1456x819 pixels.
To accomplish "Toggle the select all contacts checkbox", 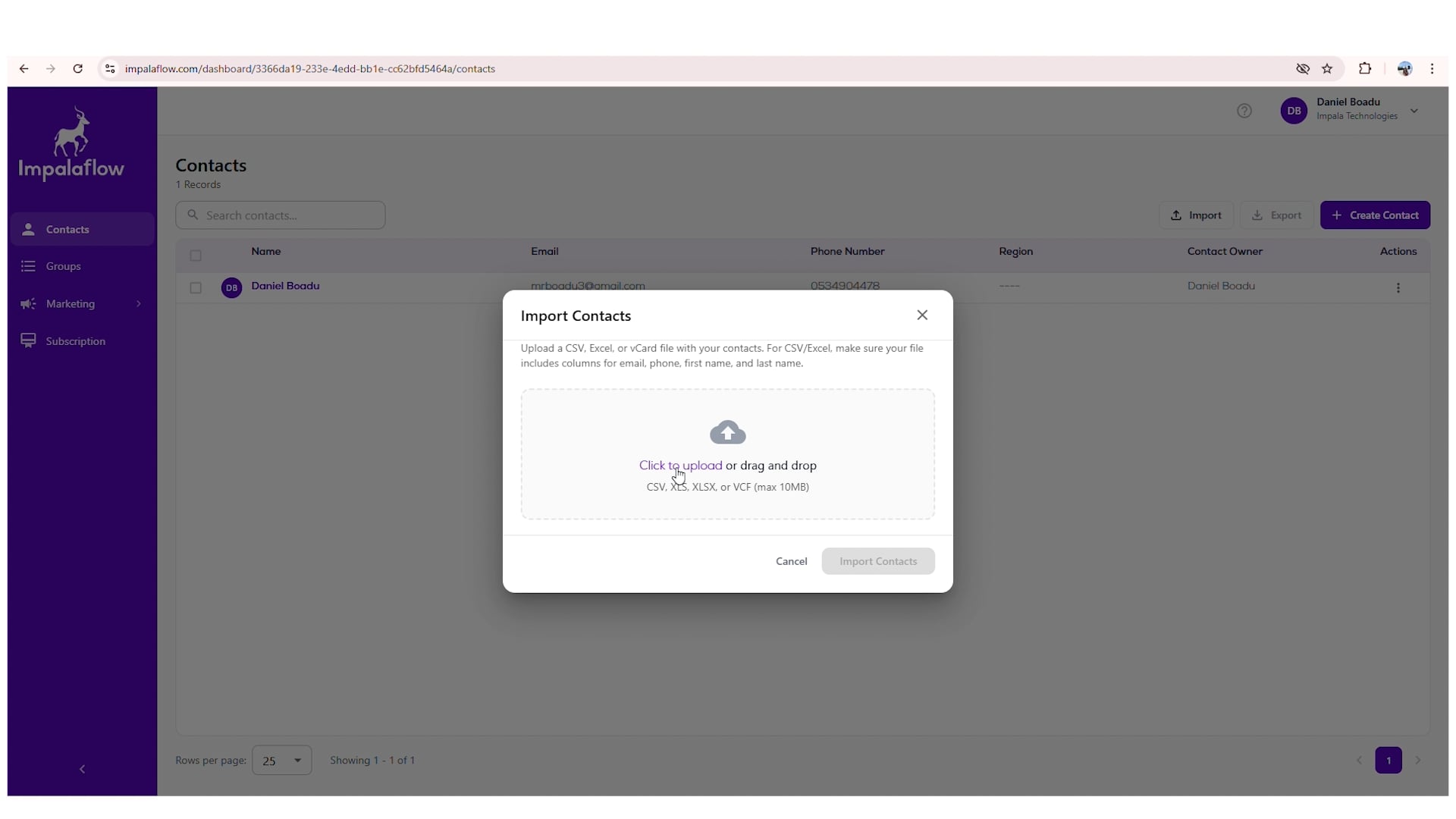I will coord(196,256).
